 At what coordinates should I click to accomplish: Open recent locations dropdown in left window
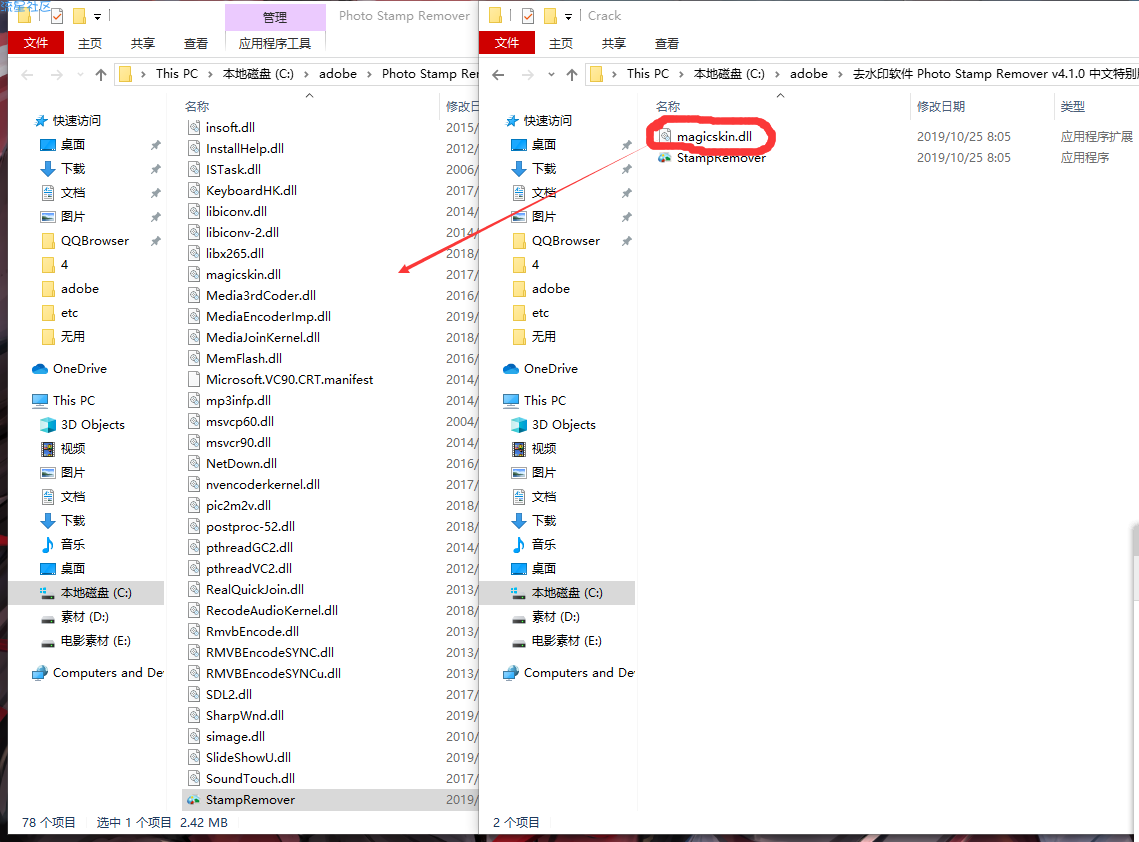80,74
